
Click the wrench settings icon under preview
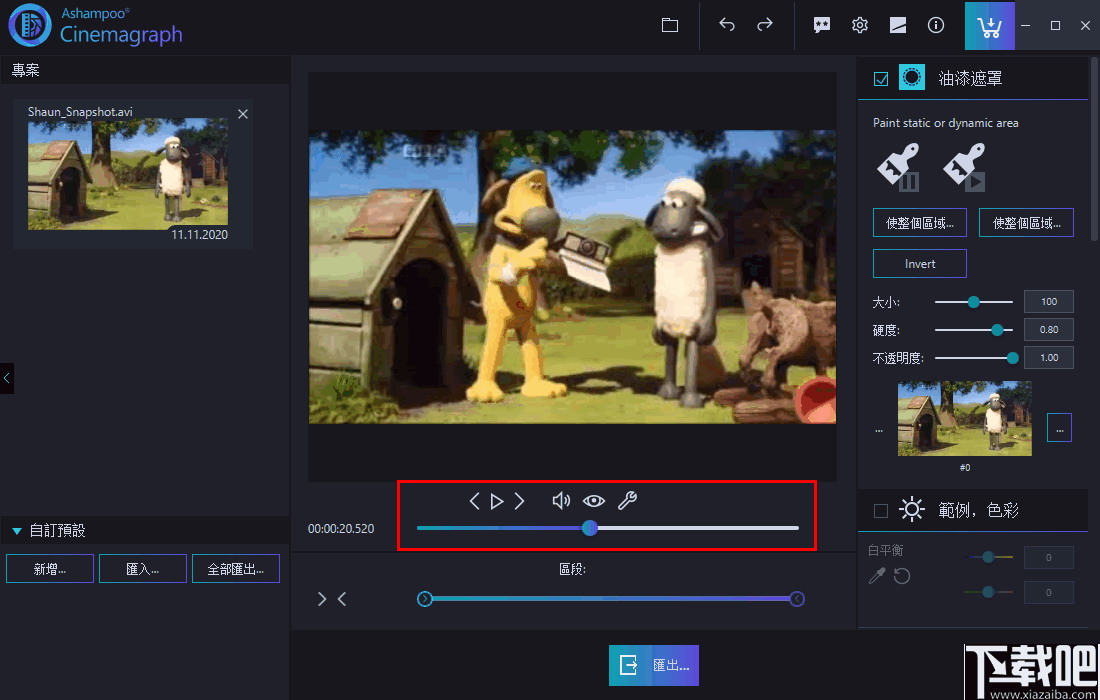click(x=627, y=501)
